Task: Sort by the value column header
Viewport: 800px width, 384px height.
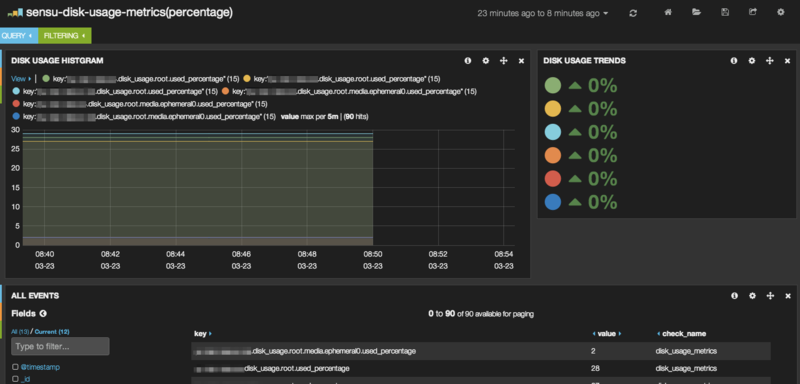Action: (x=607, y=334)
